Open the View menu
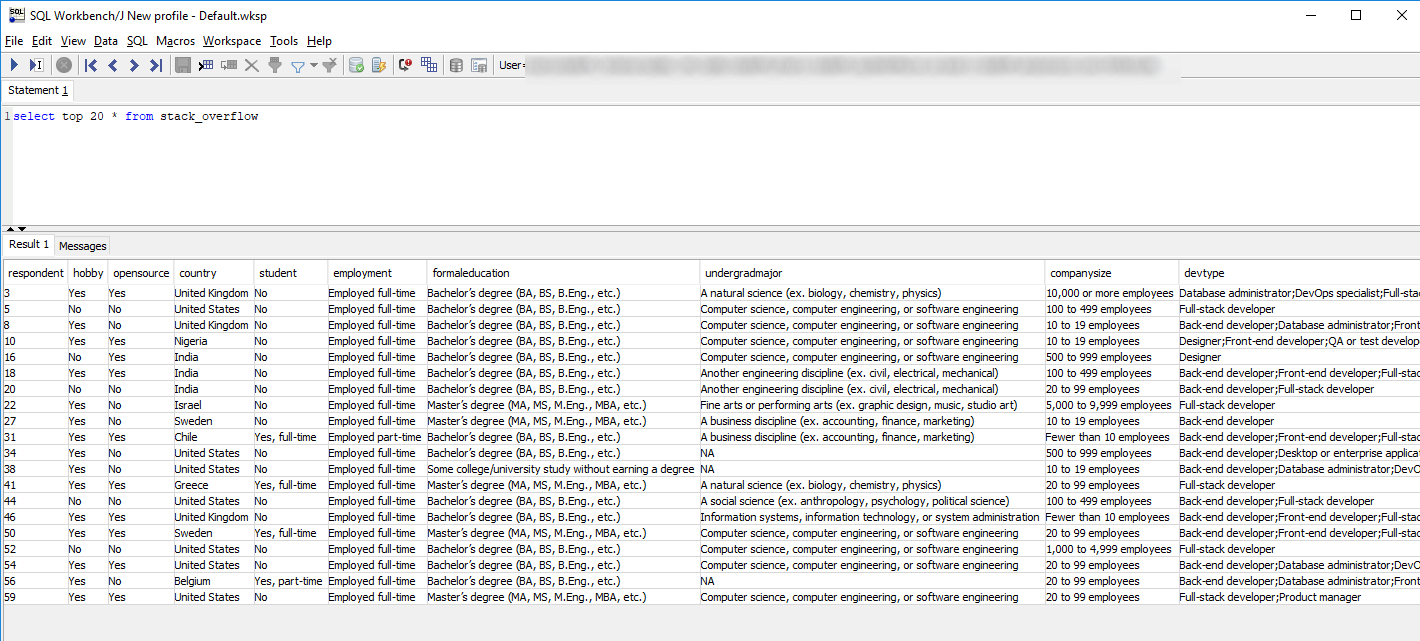This screenshot has width=1420, height=641. point(73,41)
